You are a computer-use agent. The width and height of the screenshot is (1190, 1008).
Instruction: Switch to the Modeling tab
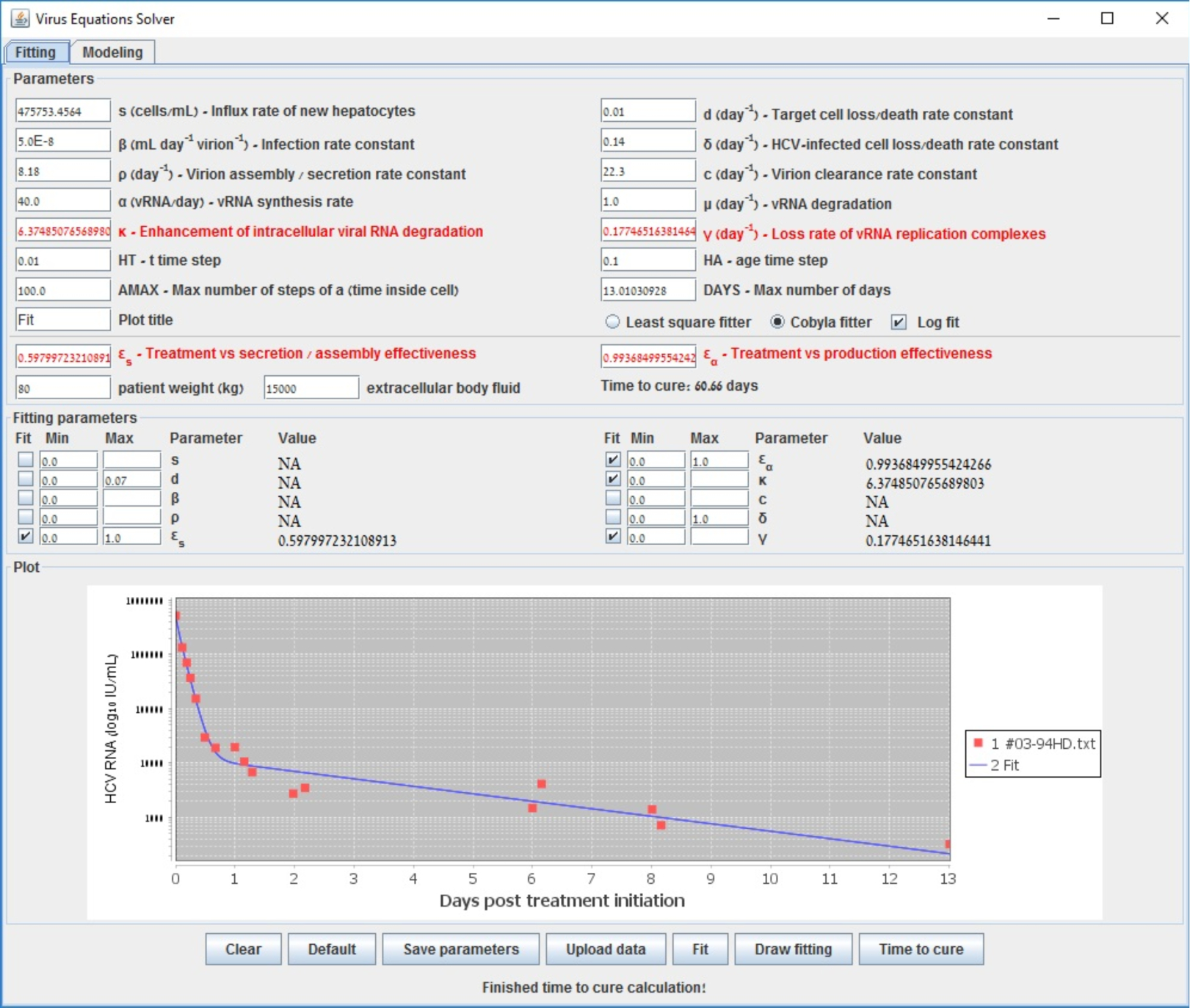click(x=112, y=52)
